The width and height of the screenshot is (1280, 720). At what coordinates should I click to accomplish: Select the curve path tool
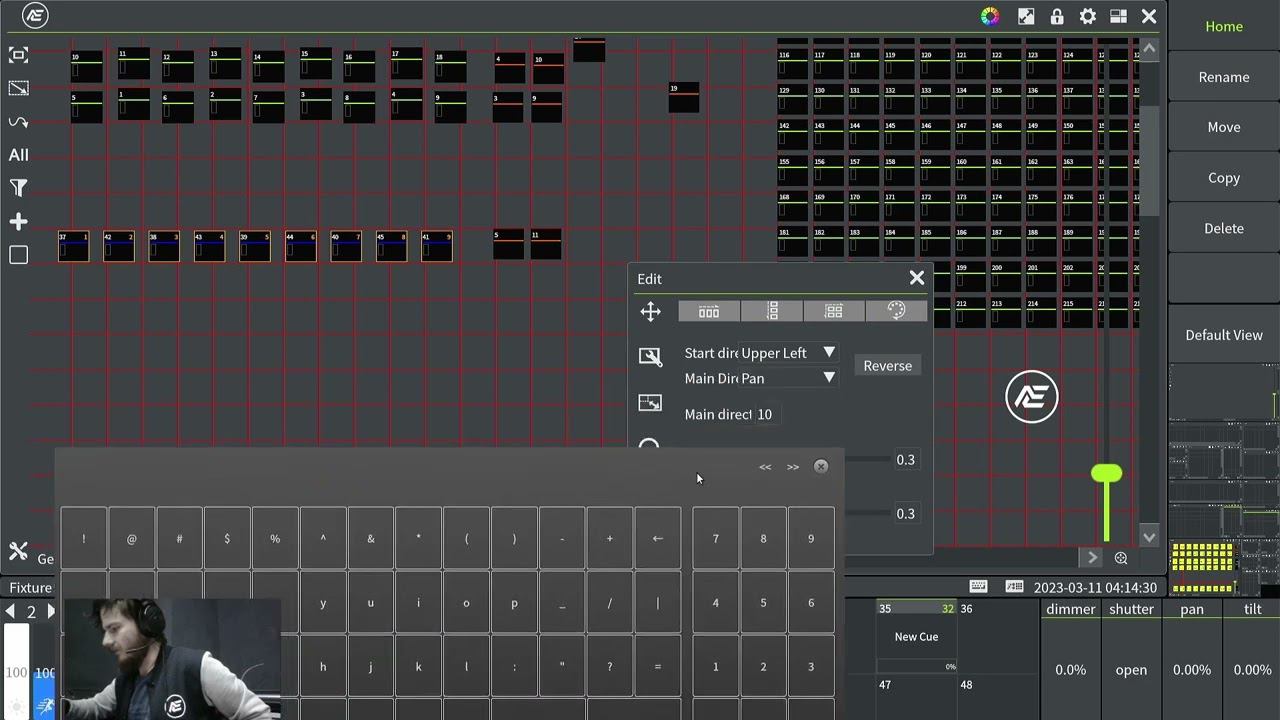tap(18, 122)
